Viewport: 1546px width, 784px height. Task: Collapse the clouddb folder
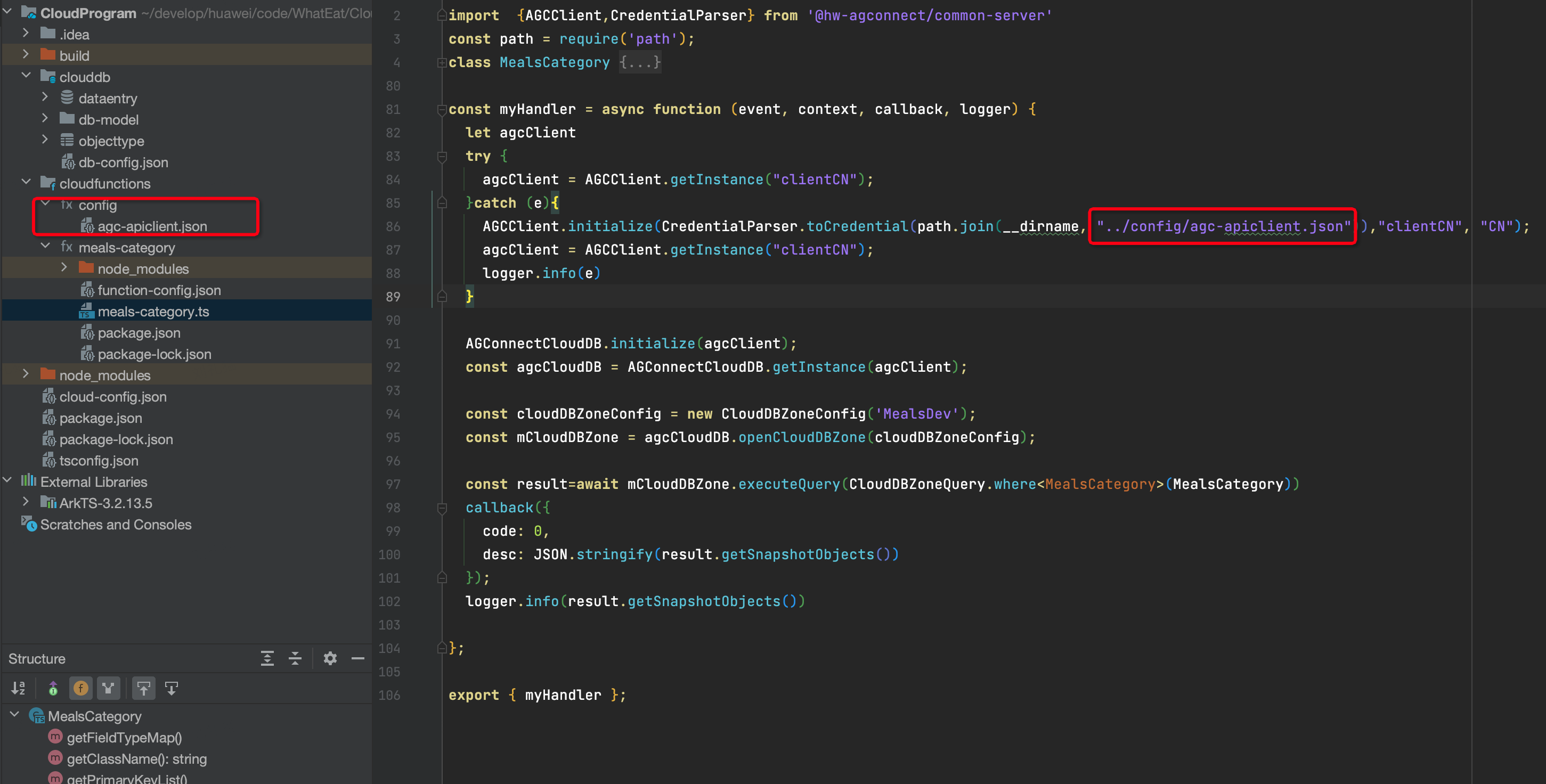[26, 76]
